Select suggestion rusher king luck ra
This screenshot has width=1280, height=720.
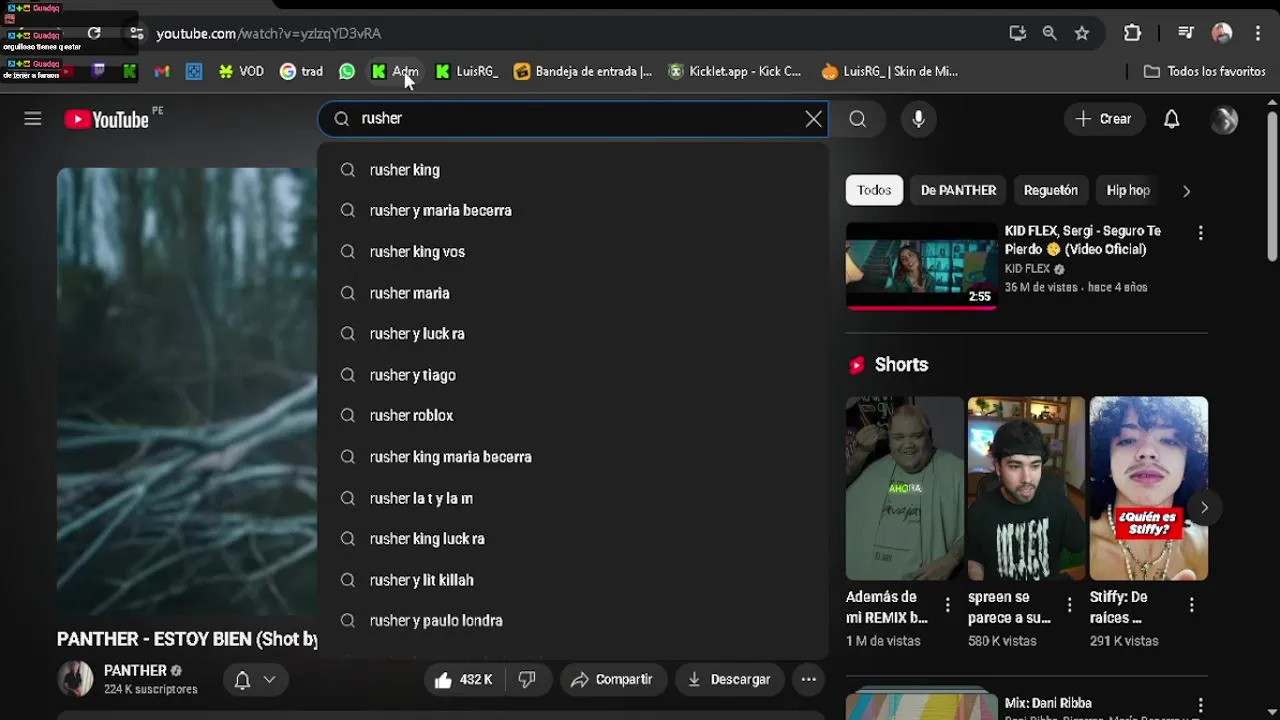(573, 539)
